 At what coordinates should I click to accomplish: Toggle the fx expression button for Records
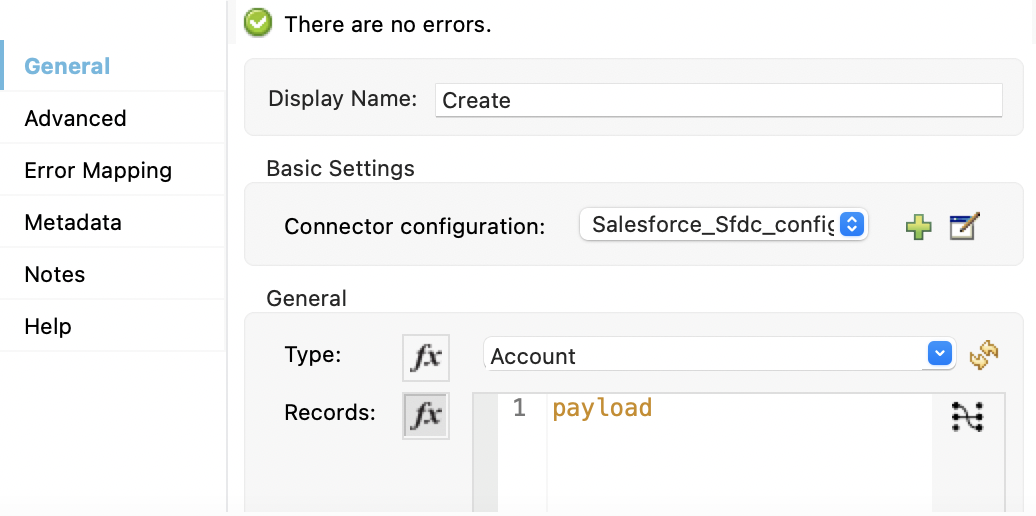pyautogui.click(x=426, y=415)
